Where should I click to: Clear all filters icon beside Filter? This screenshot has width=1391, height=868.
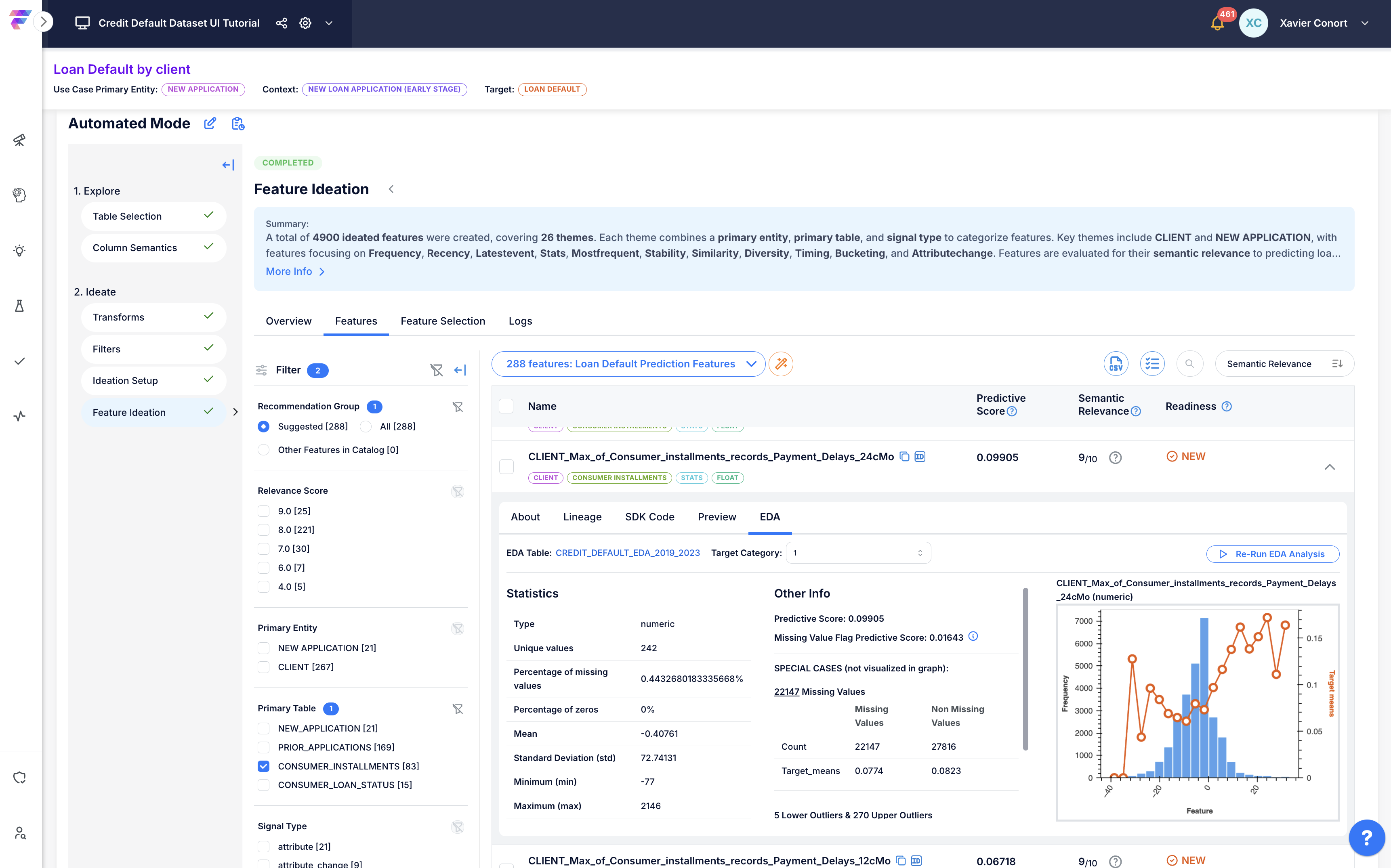pyautogui.click(x=437, y=370)
